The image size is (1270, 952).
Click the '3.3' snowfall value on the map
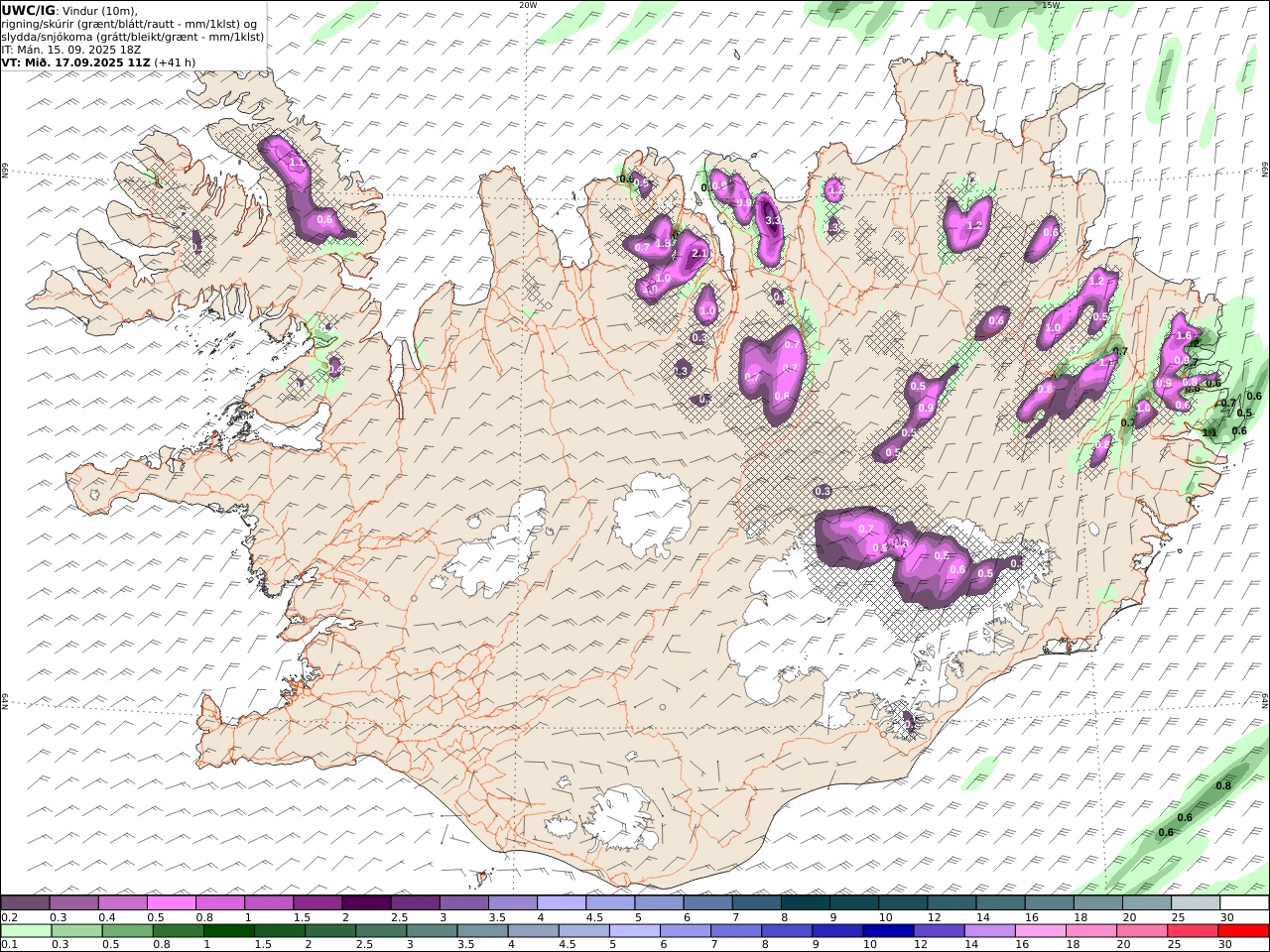(773, 220)
